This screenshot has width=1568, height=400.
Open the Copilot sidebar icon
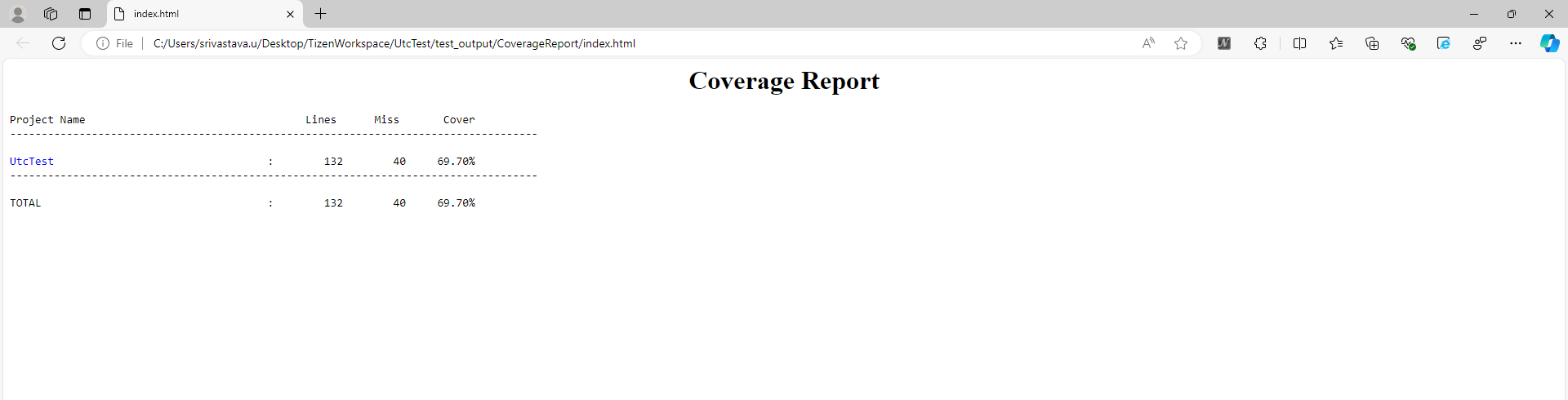1549,43
